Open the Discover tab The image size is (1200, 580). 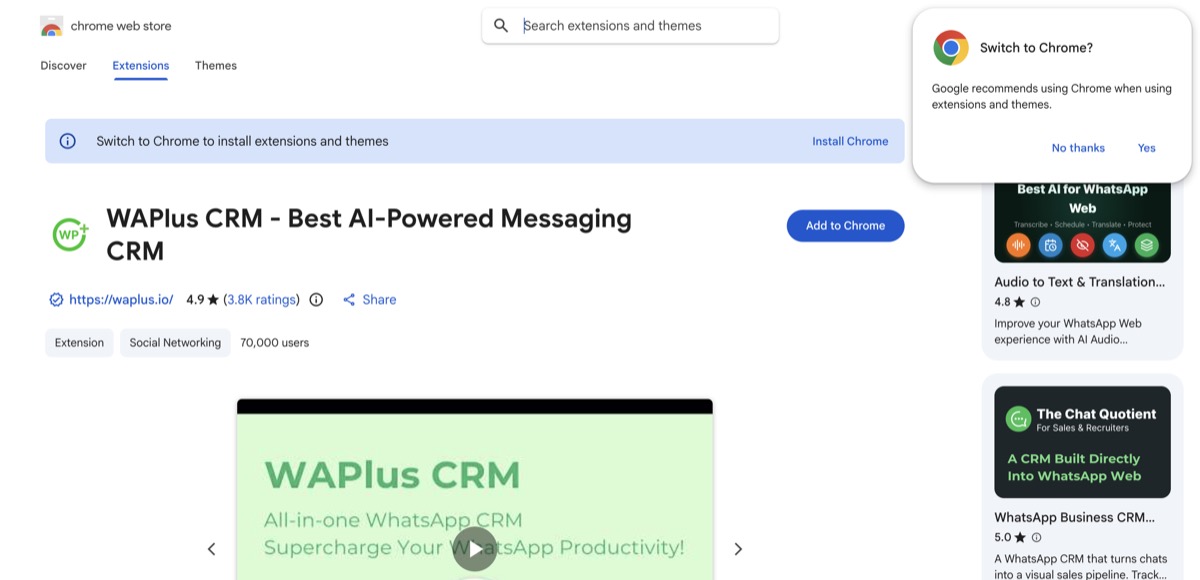pos(63,66)
